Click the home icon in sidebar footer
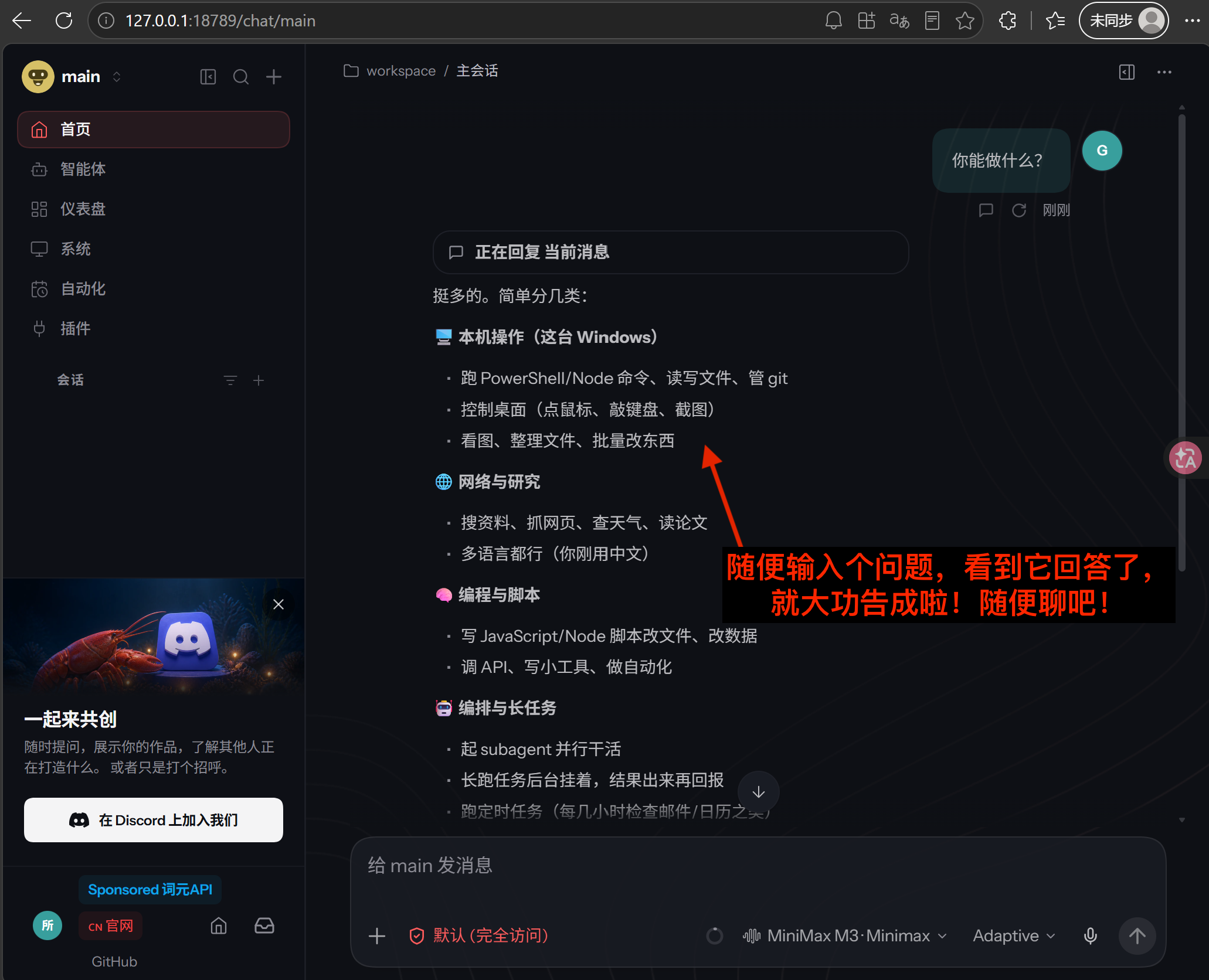This screenshot has width=1209, height=980. tap(219, 925)
